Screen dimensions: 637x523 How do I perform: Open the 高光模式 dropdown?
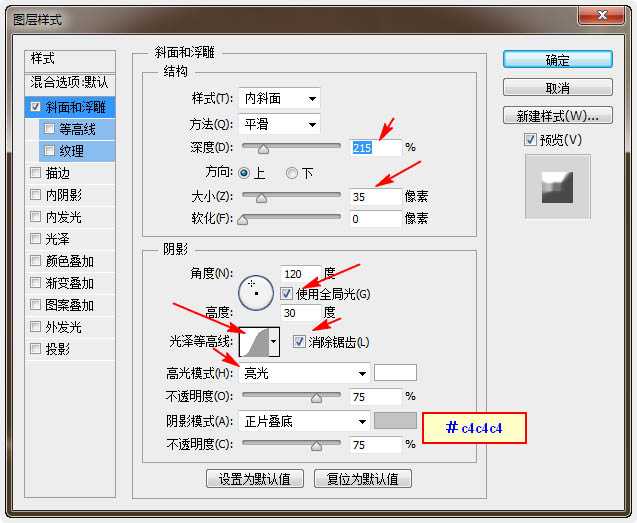coord(304,373)
